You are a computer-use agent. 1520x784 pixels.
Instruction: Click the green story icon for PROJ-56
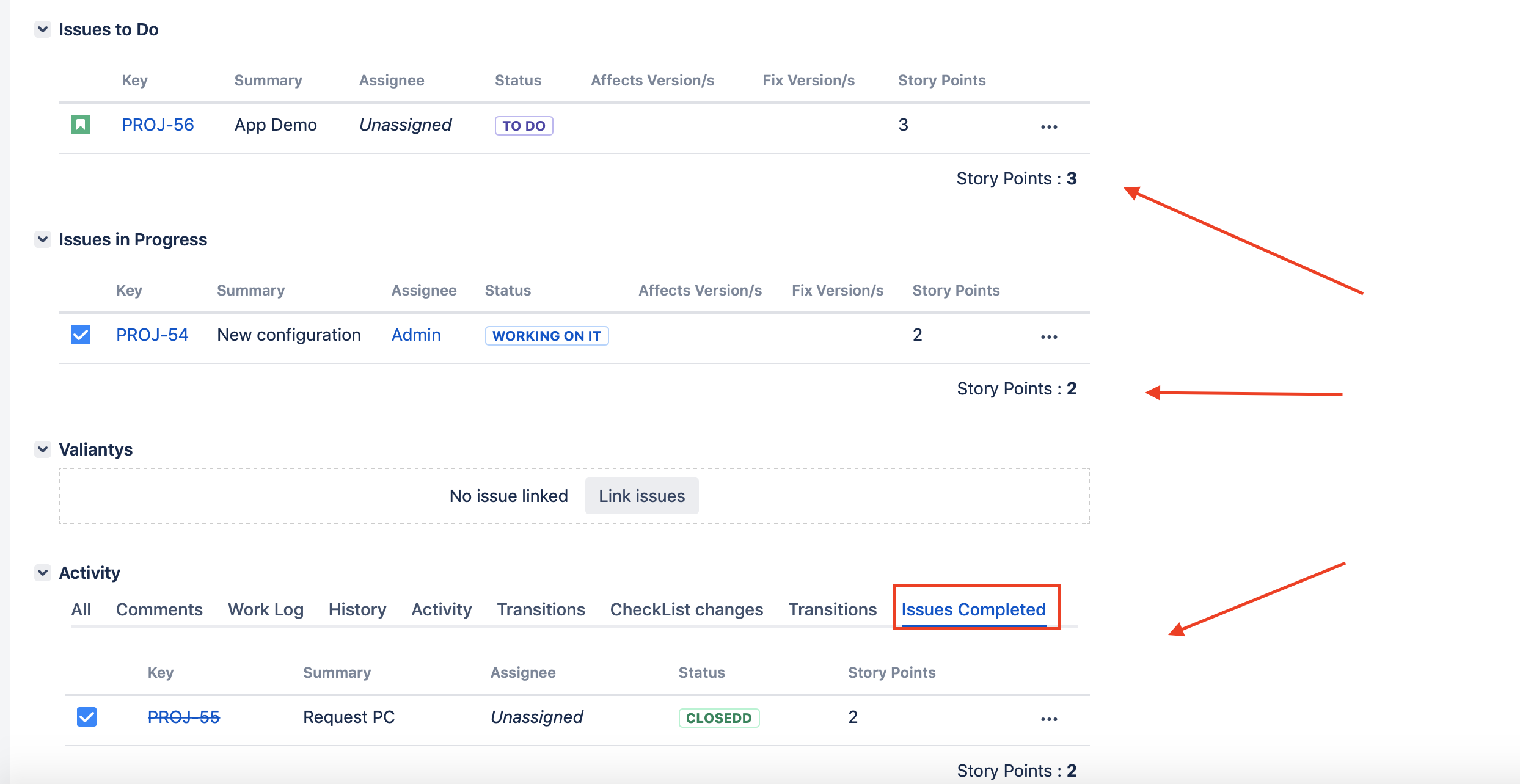click(x=81, y=125)
